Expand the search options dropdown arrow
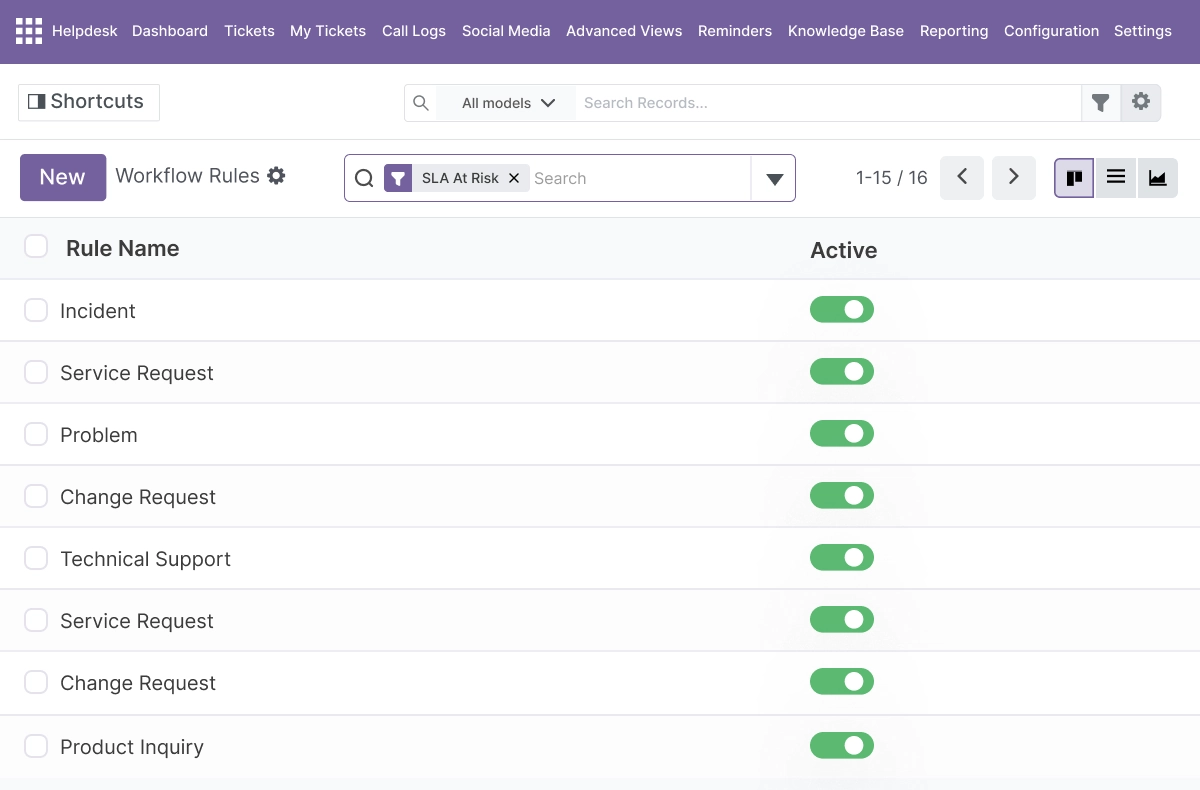Screen dimensions: 1200x790 coord(774,179)
